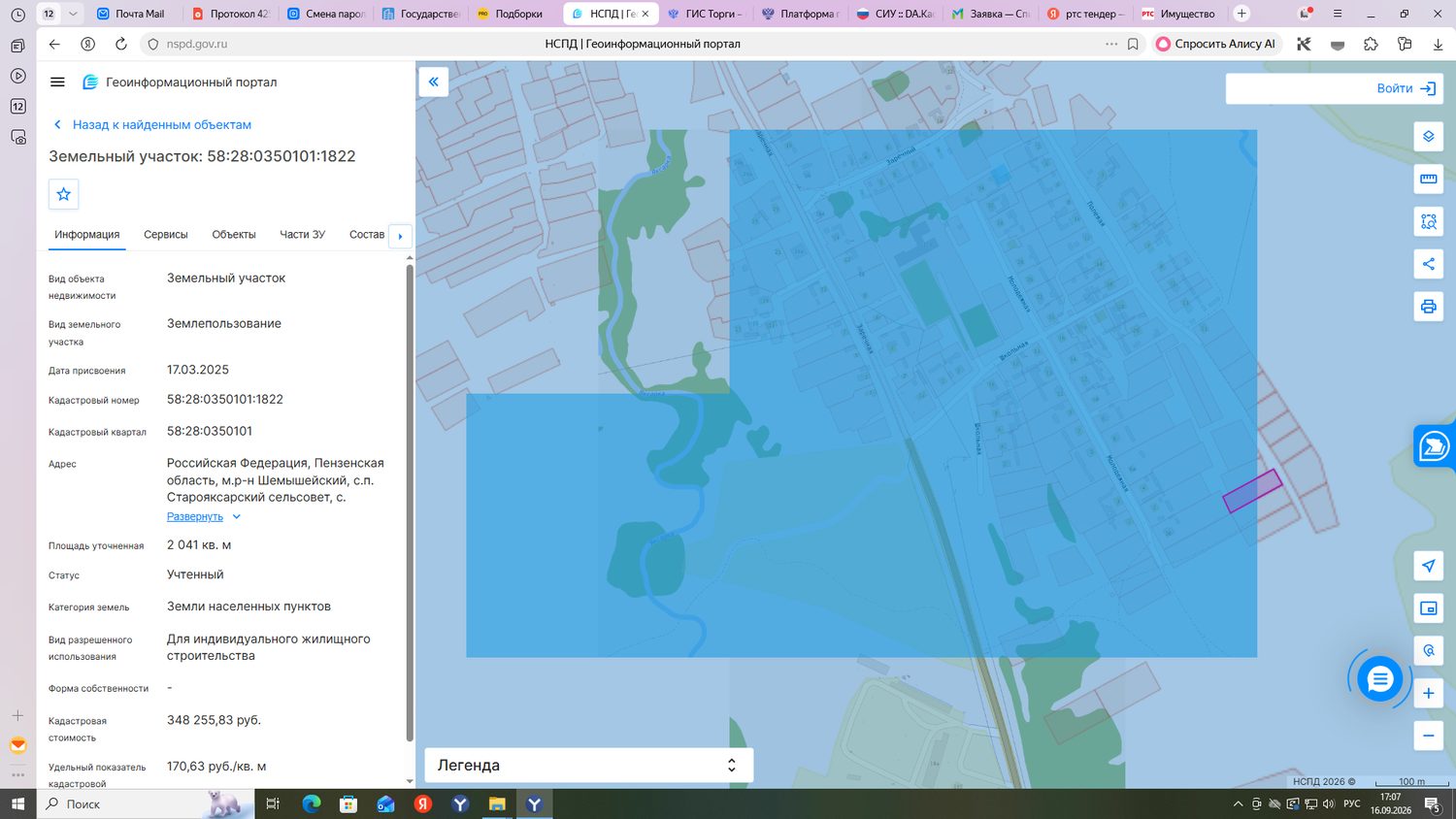The image size is (1456, 819).
Task: Open the Части ЗУ tab
Action: point(303,235)
